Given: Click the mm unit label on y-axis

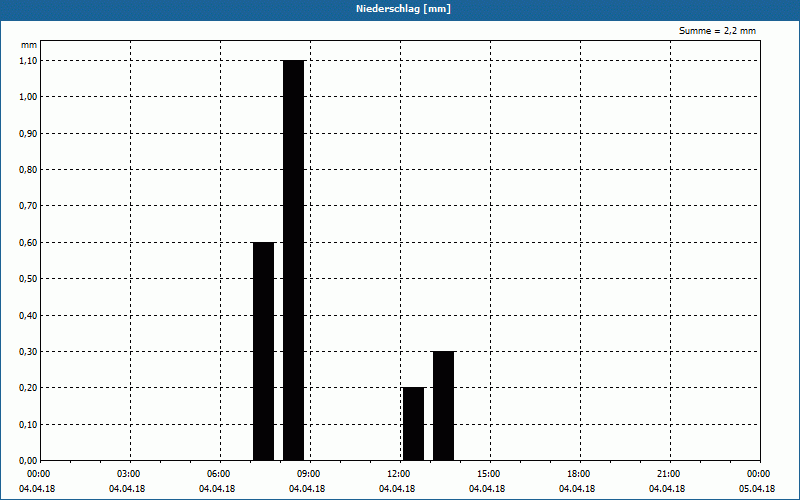Looking at the screenshot, I should click(x=29, y=45).
